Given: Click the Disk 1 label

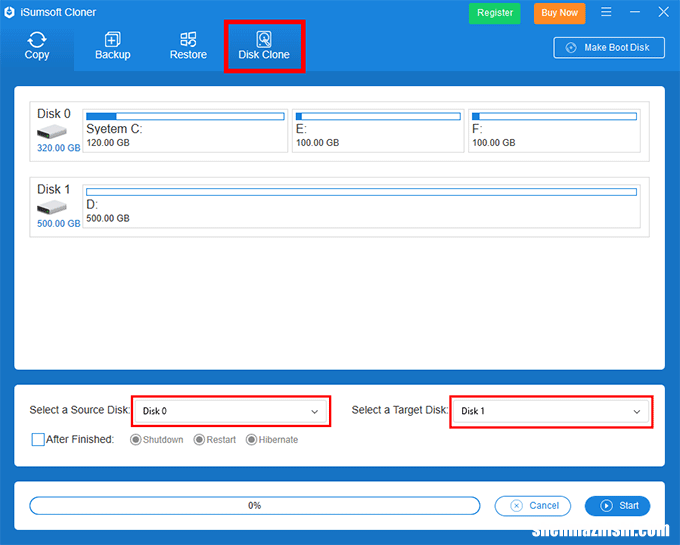Looking at the screenshot, I should pos(54,189).
